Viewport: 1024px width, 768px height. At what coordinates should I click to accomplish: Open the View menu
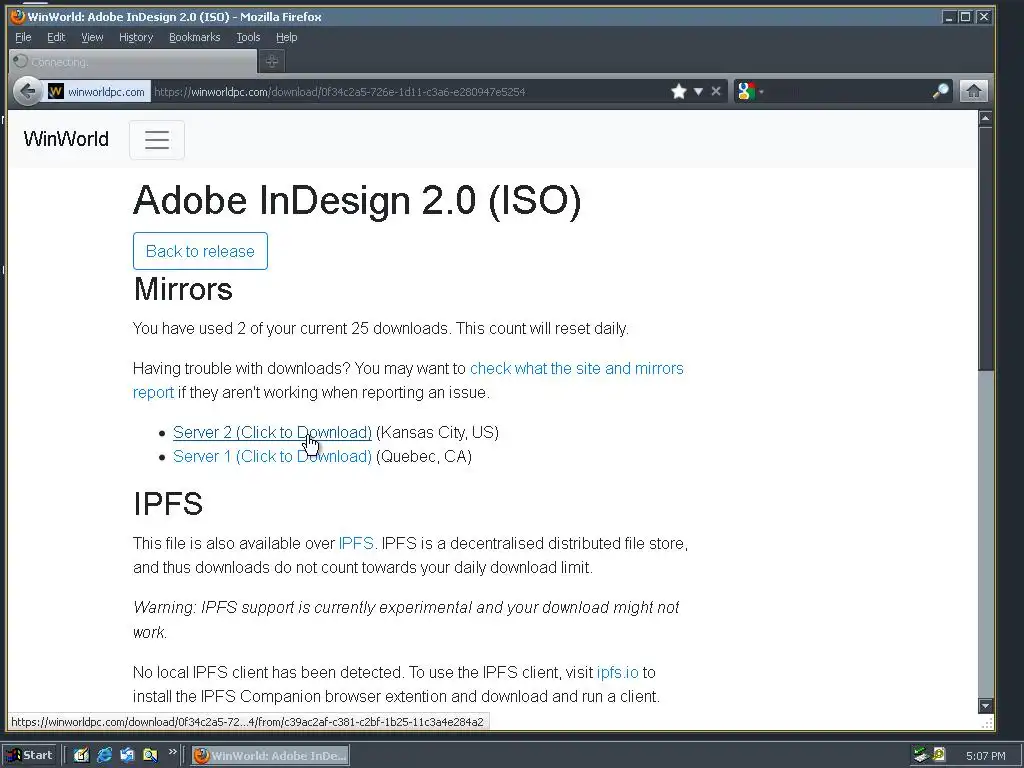(x=92, y=37)
